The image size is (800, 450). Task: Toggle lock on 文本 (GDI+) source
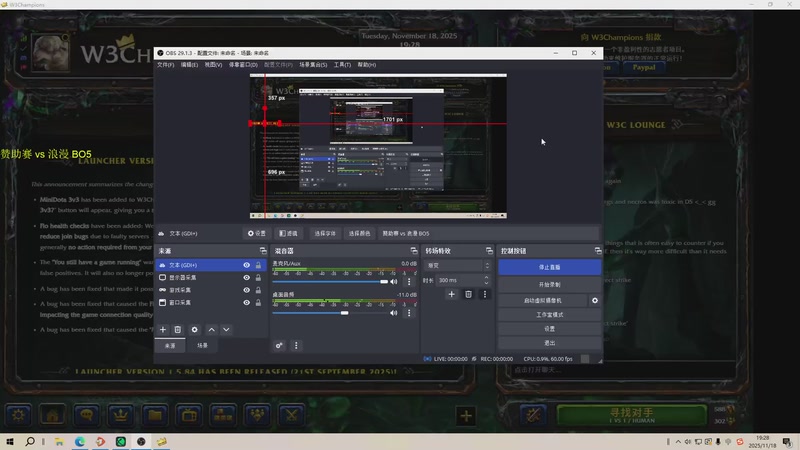[258, 265]
